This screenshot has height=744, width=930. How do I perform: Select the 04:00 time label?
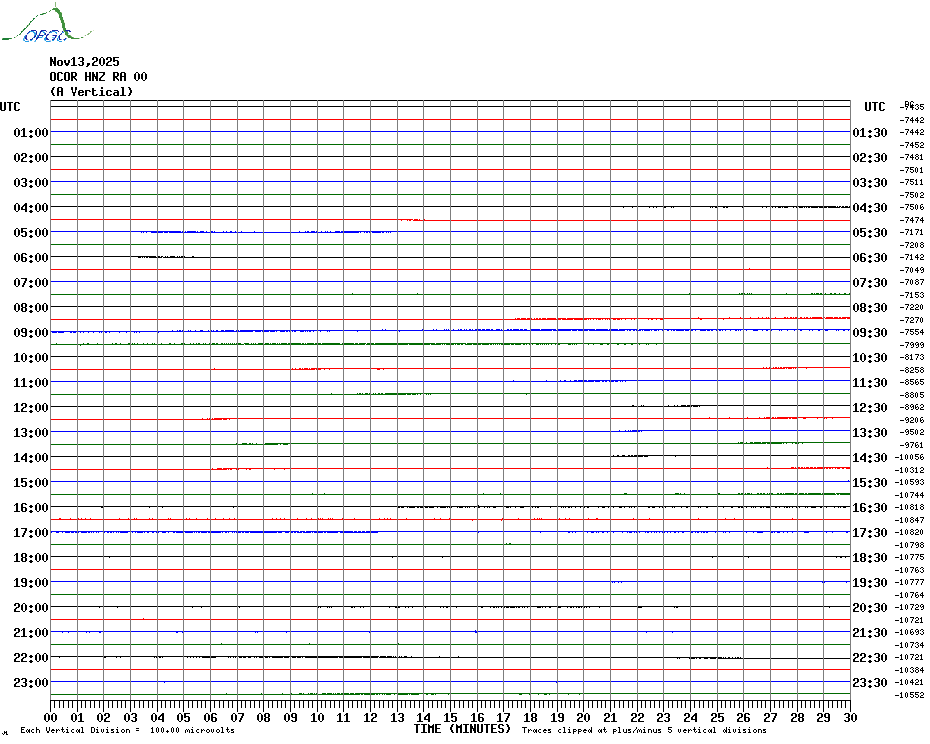pos(31,208)
